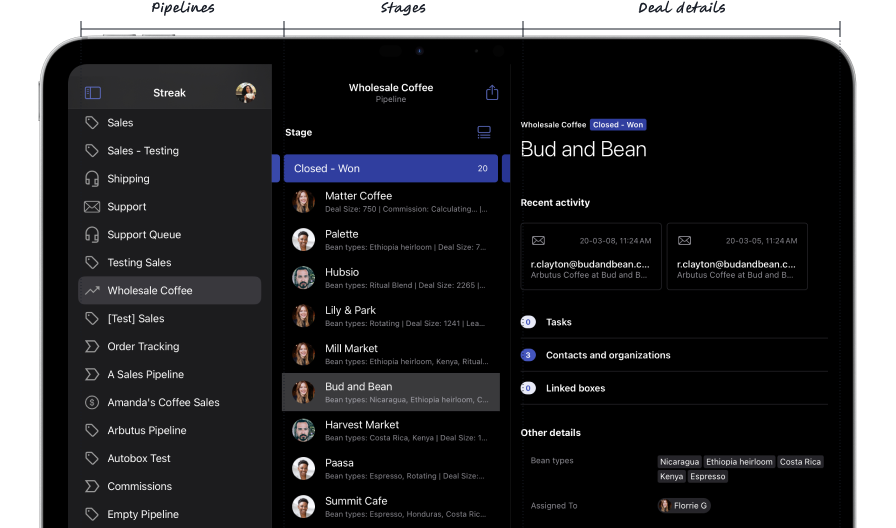Open the 20-03-08 email activity card

tap(591, 256)
